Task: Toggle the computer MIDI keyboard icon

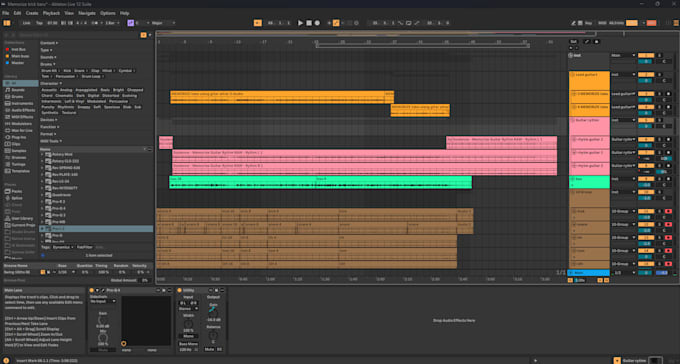Action: pos(580,23)
